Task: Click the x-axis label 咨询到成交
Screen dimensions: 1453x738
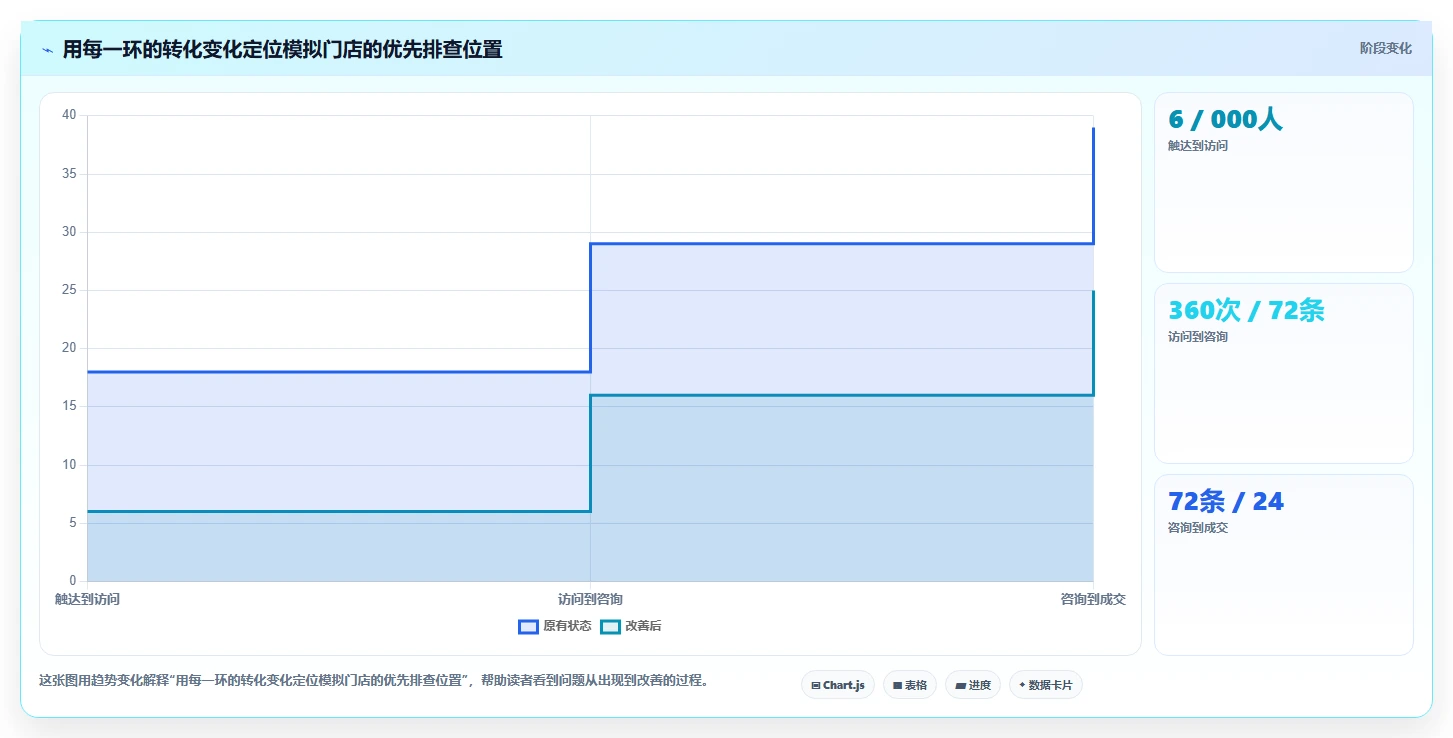Action: point(1093,599)
